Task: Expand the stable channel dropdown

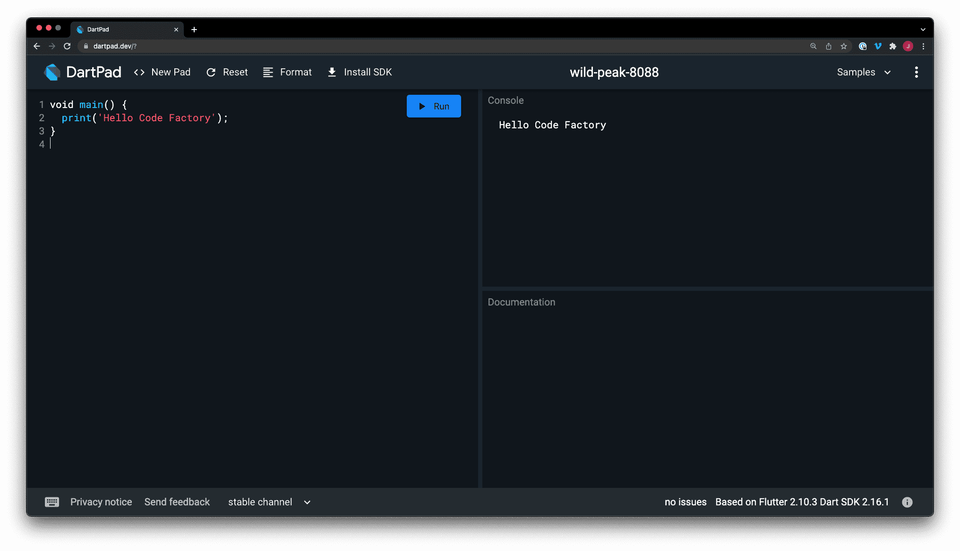Action: [269, 502]
